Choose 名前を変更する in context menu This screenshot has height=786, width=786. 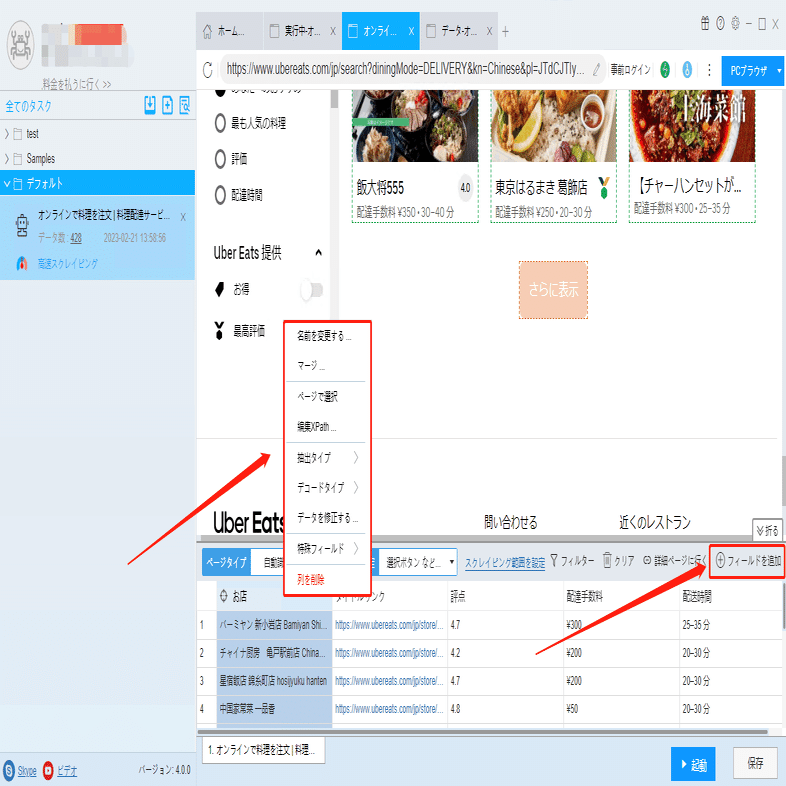click(x=324, y=336)
